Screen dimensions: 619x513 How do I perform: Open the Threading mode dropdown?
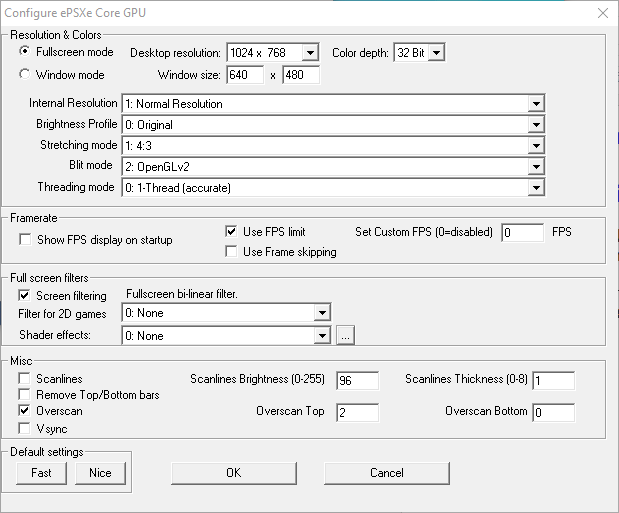pos(333,188)
